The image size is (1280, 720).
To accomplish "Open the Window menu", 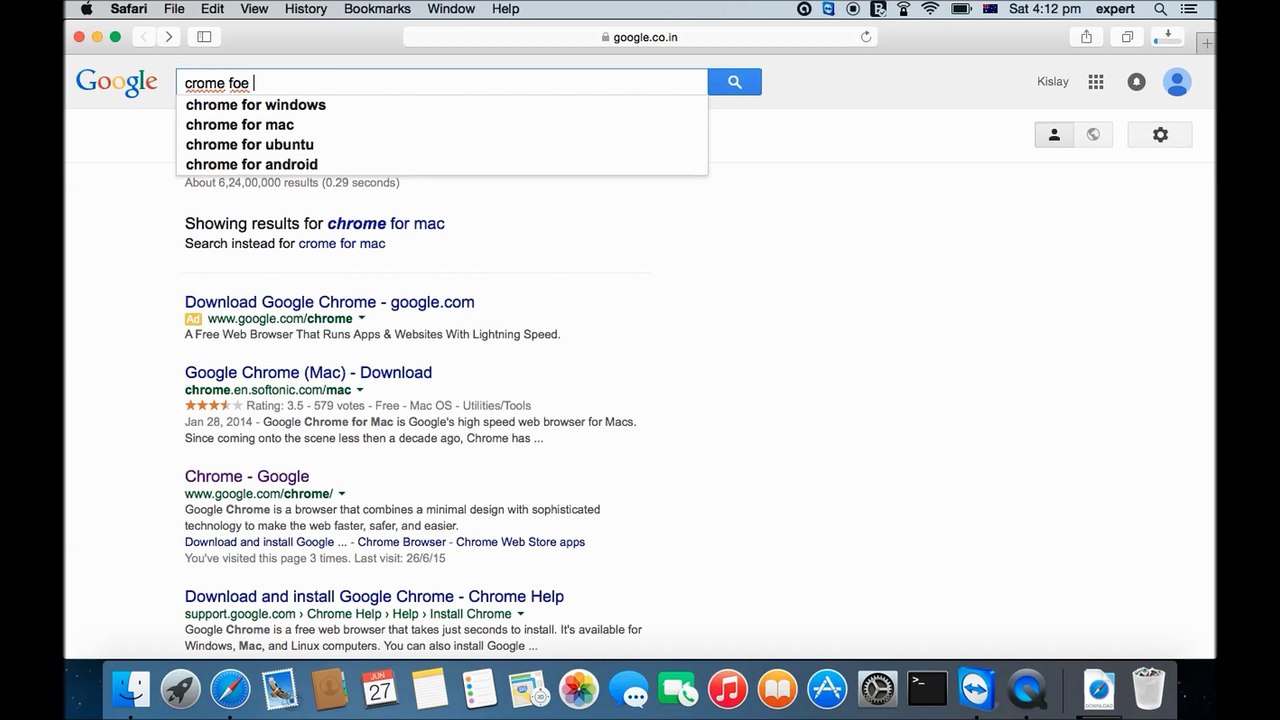I will click(x=451, y=9).
